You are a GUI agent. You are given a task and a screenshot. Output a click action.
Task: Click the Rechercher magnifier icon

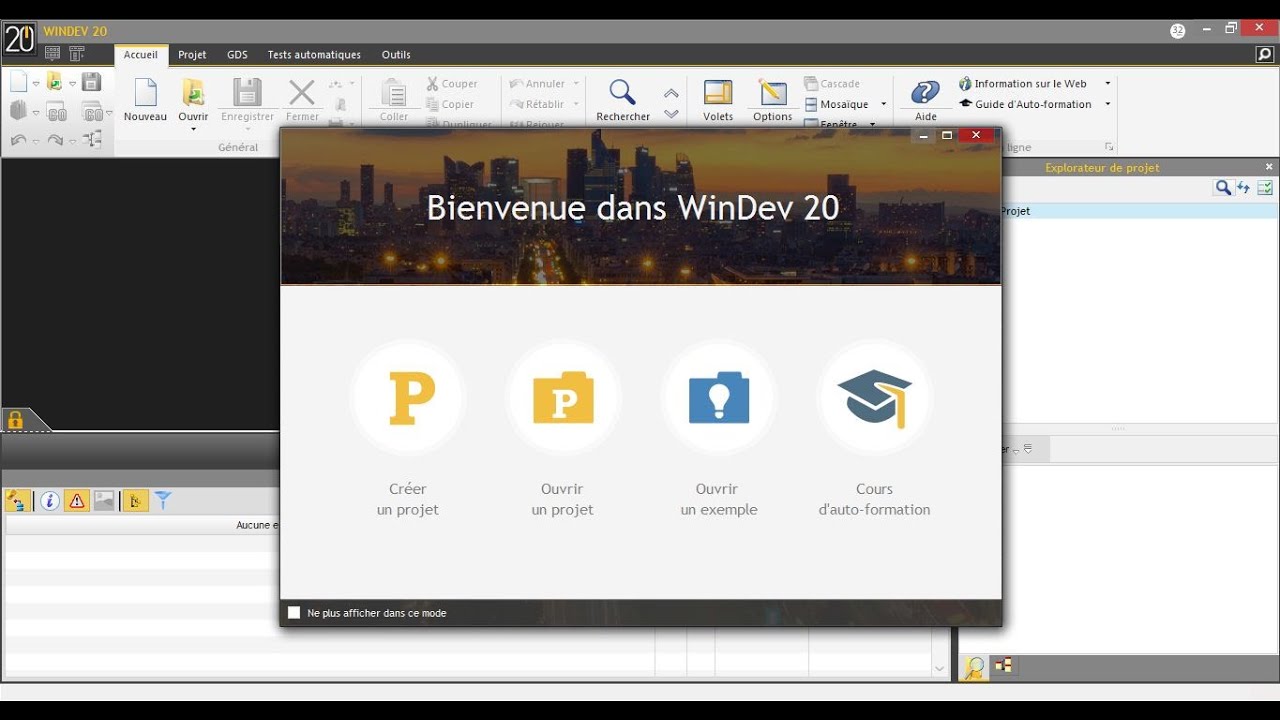pyautogui.click(x=622, y=93)
